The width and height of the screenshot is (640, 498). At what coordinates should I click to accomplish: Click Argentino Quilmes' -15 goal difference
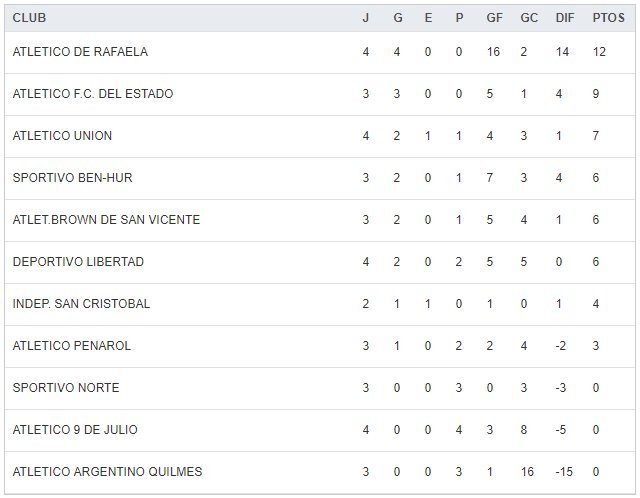pyautogui.click(x=562, y=472)
